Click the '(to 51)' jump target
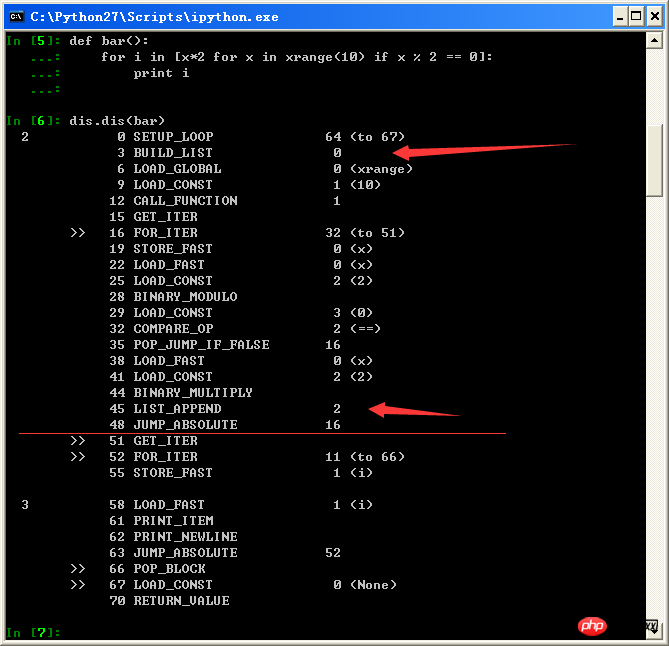 point(377,233)
